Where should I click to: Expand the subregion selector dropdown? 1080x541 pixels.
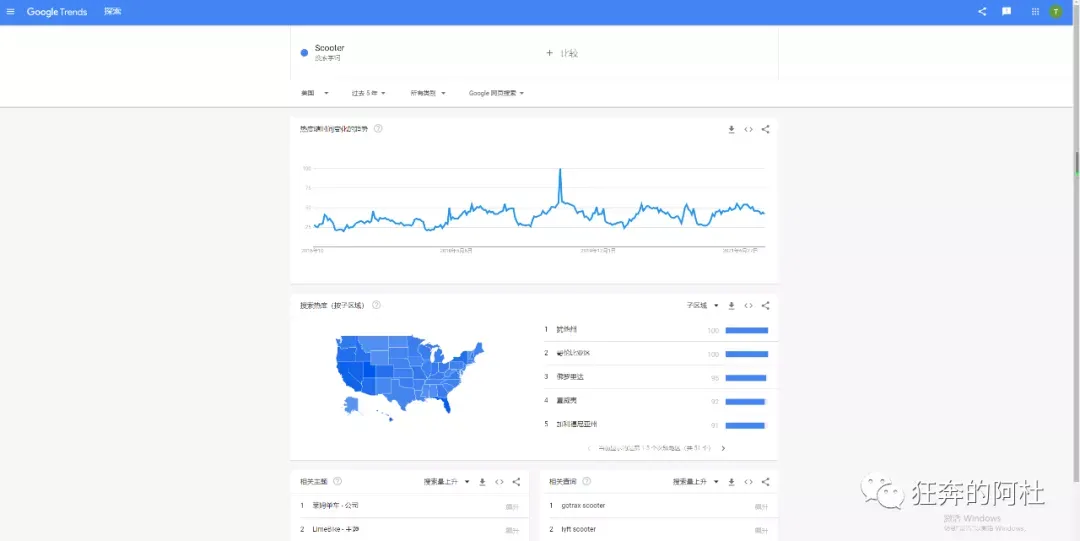703,306
